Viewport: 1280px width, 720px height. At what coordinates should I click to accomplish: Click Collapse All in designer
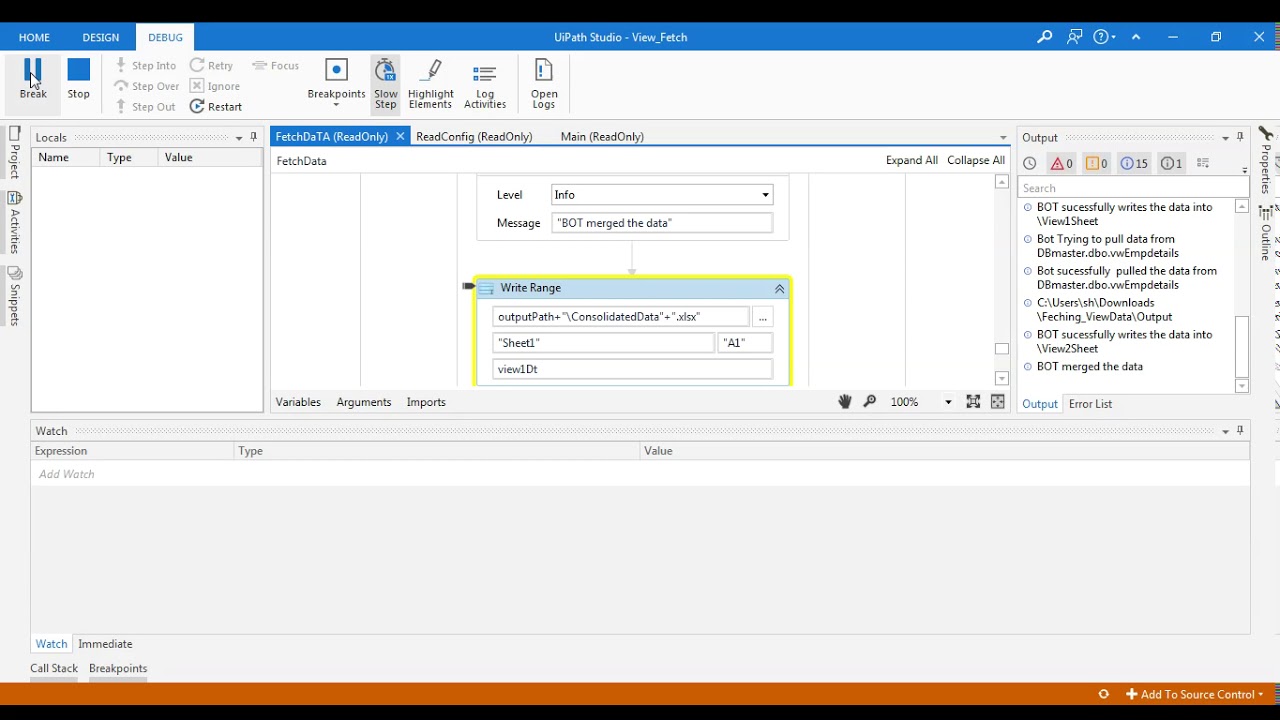point(976,160)
